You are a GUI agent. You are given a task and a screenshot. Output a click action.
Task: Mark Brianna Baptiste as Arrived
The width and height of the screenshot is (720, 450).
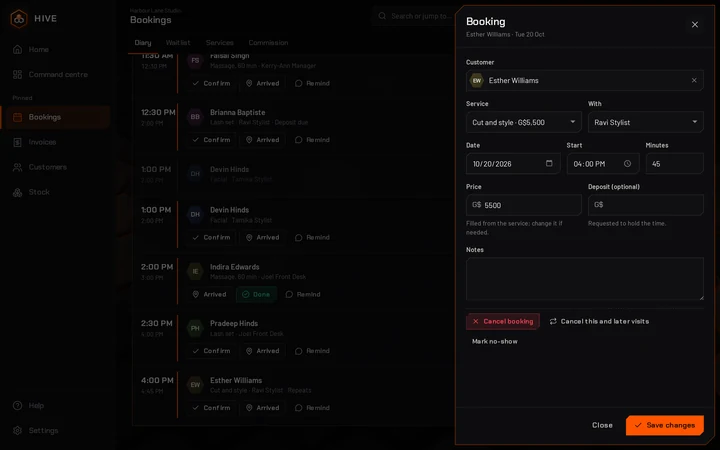pos(263,140)
